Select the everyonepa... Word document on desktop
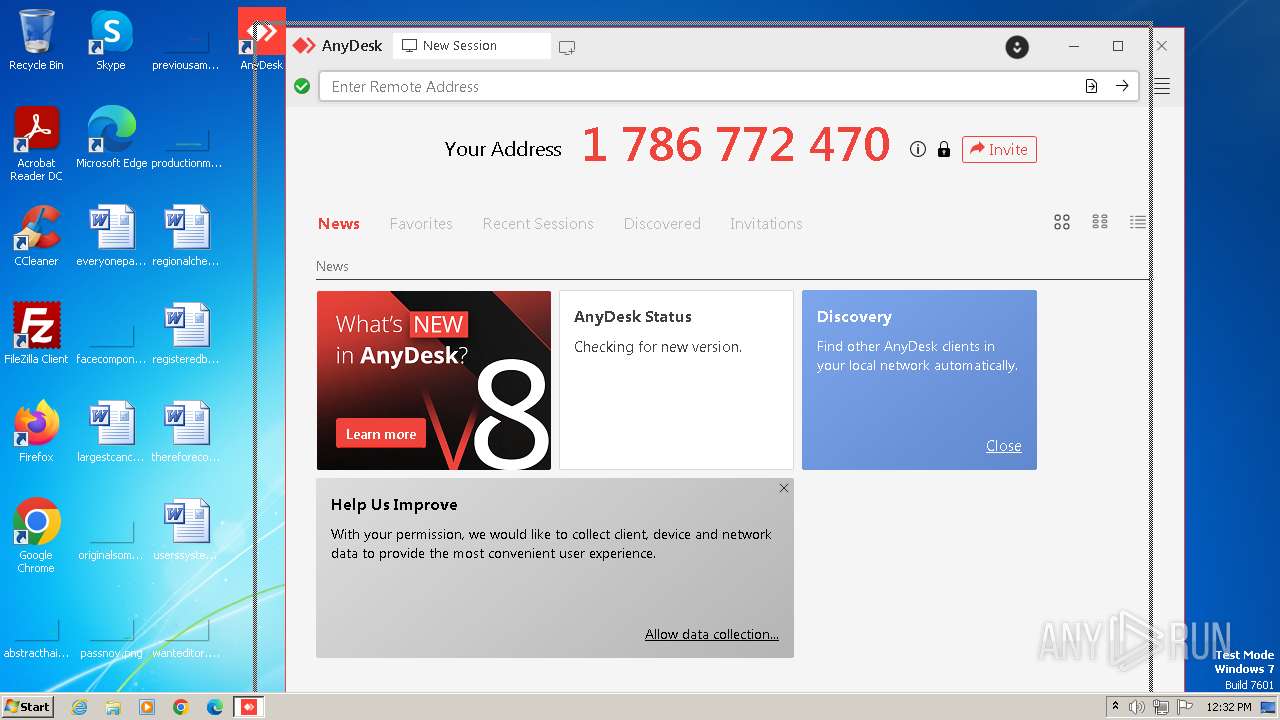Image resolution: width=1280 pixels, height=720 pixels. pos(111,237)
